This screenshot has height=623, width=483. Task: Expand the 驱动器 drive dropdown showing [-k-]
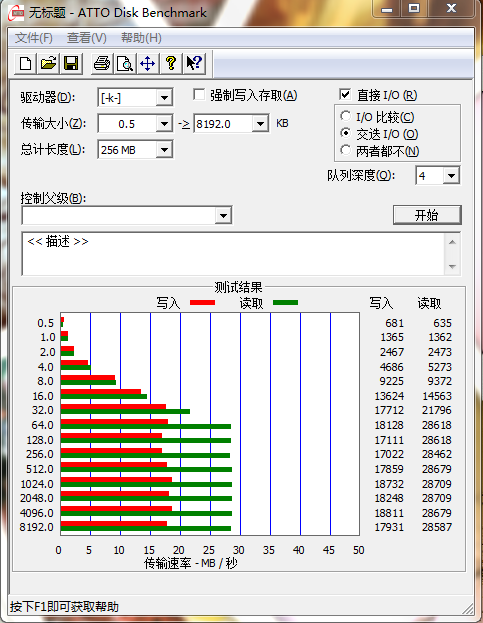(x=164, y=98)
